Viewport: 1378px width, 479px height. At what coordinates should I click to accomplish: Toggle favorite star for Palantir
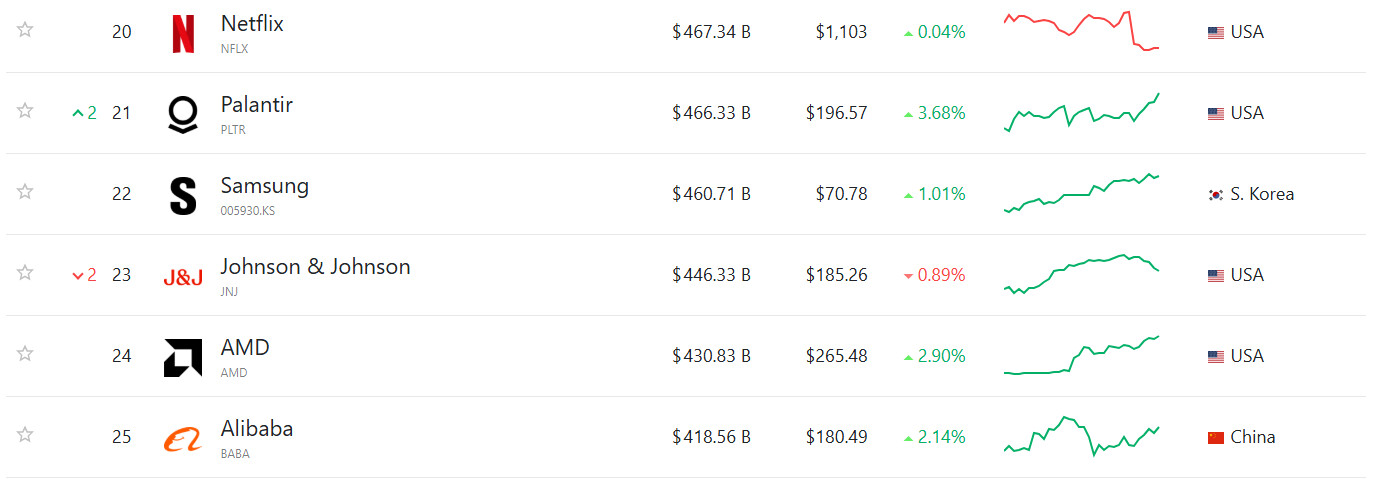click(x=25, y=111)
